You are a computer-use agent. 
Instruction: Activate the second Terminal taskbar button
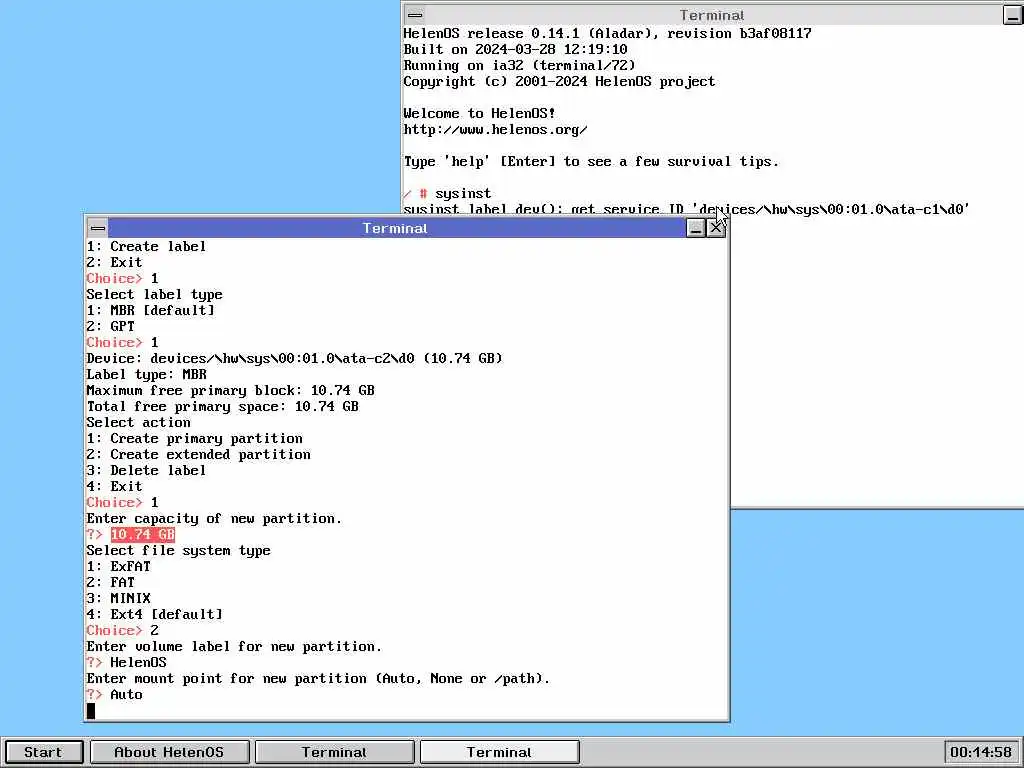pyautogui.click(x=500, y=752)
